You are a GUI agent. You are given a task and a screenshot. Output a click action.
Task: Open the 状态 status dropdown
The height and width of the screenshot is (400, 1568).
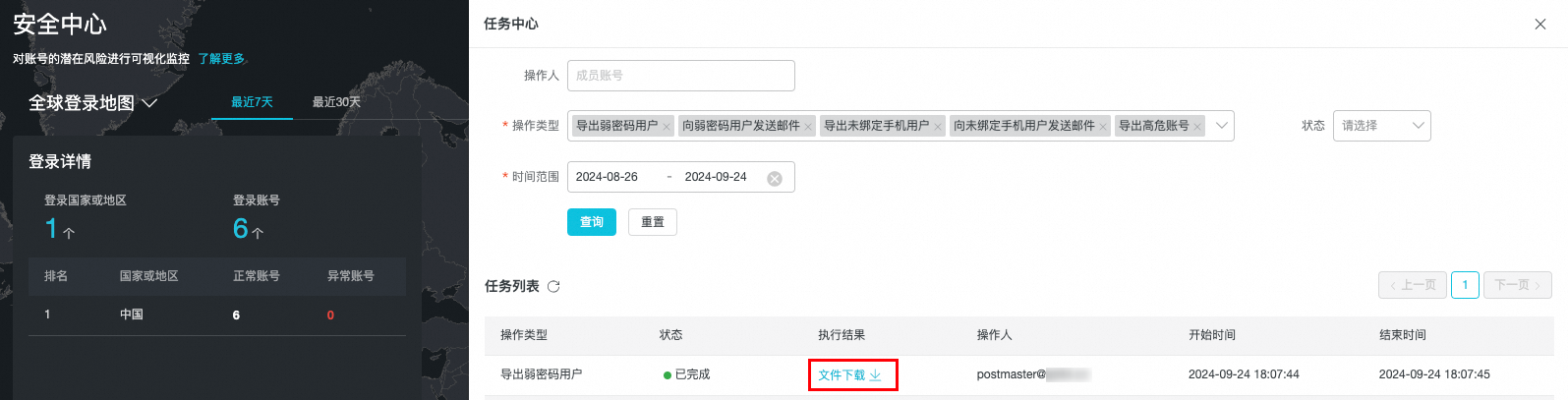click(x=1381, y=126)
